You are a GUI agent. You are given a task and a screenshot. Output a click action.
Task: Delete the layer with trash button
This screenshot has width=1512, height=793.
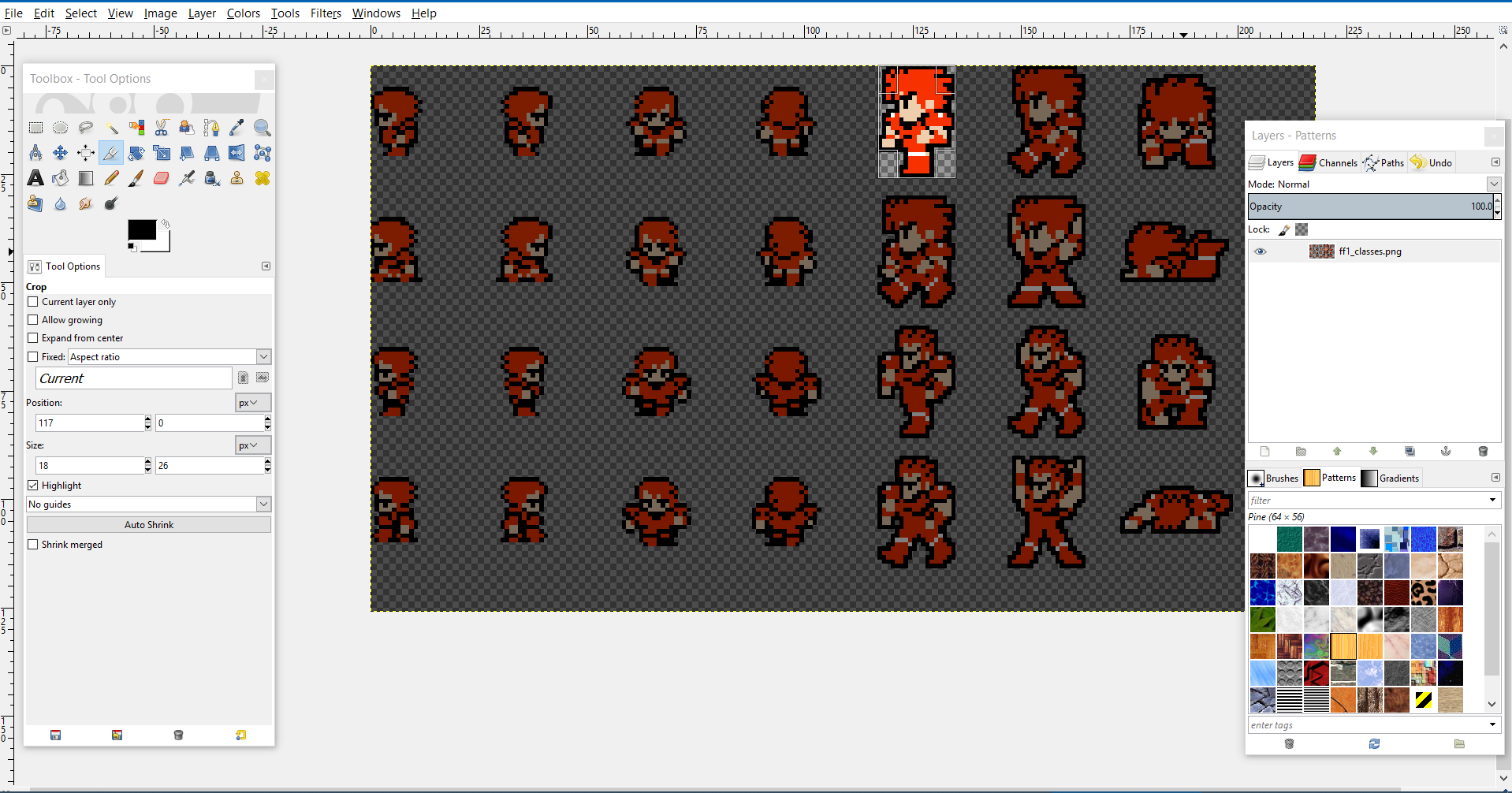1483,452
